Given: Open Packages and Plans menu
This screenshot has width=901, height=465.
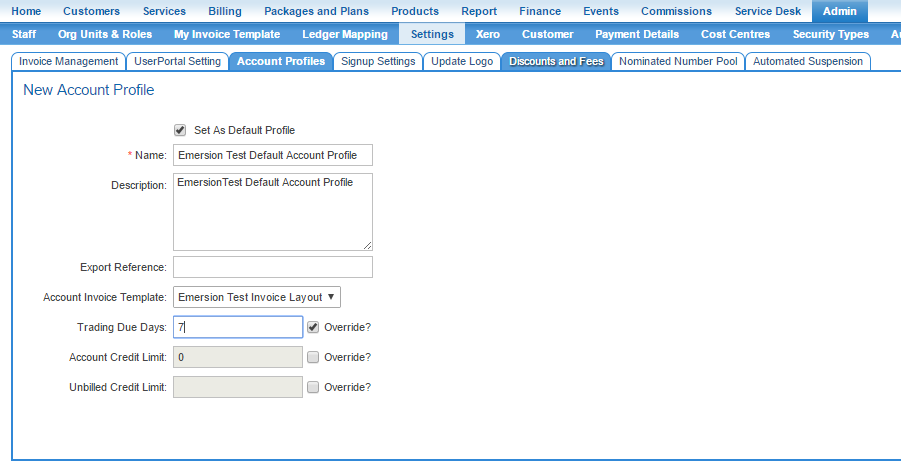Looking at the screenshot, I should coord(317,11).
